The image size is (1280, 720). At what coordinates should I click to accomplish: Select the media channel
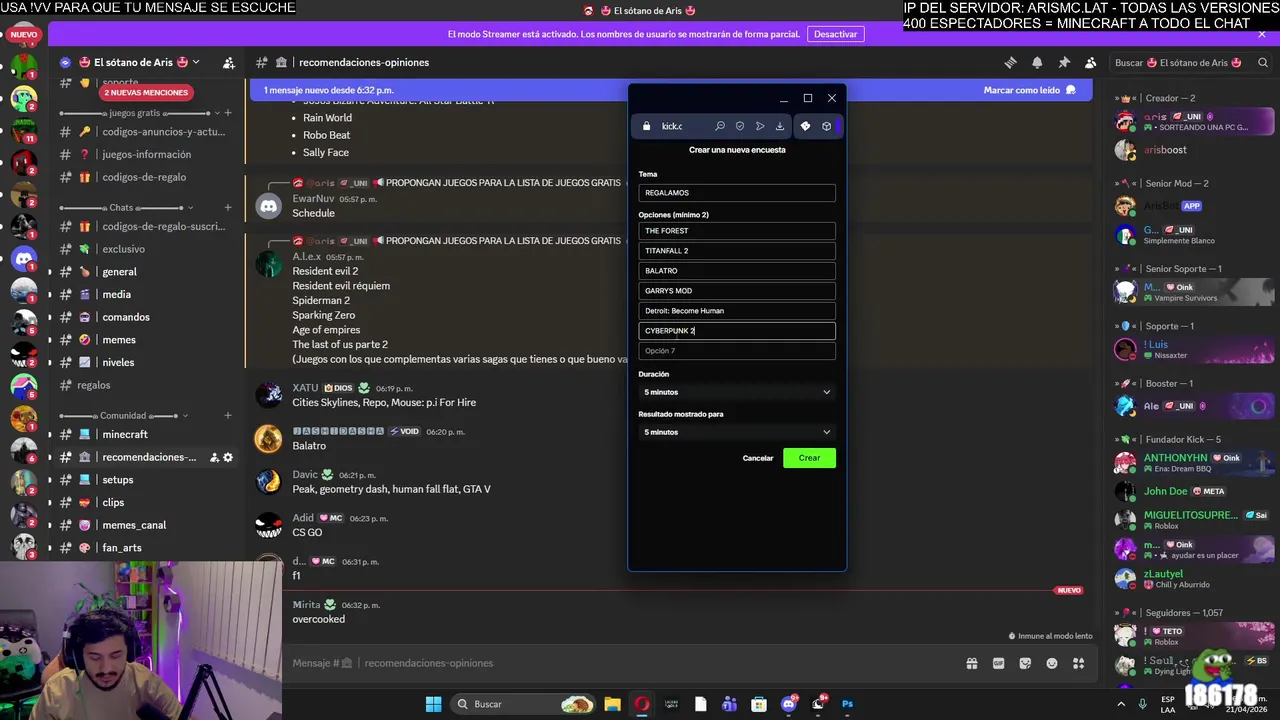[x=145, y=294]
